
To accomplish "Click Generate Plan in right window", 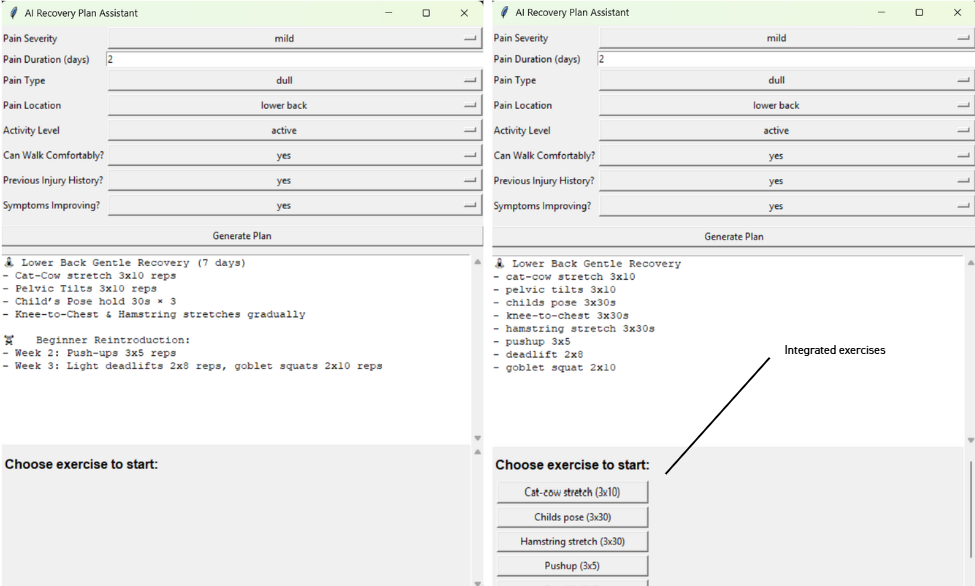I will [734, 236].
